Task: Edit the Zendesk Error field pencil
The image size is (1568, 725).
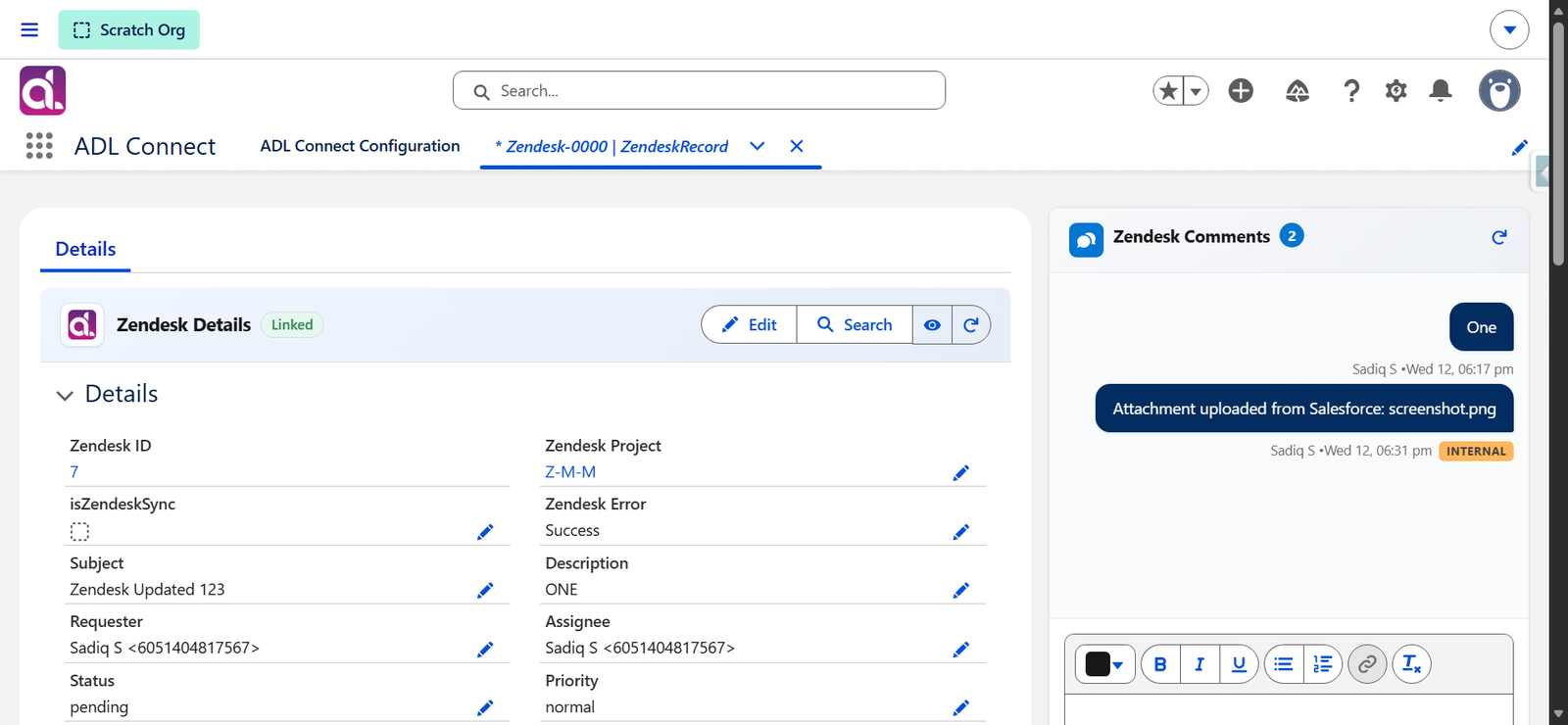Action: pyautogui.click(x=960, y=532)
